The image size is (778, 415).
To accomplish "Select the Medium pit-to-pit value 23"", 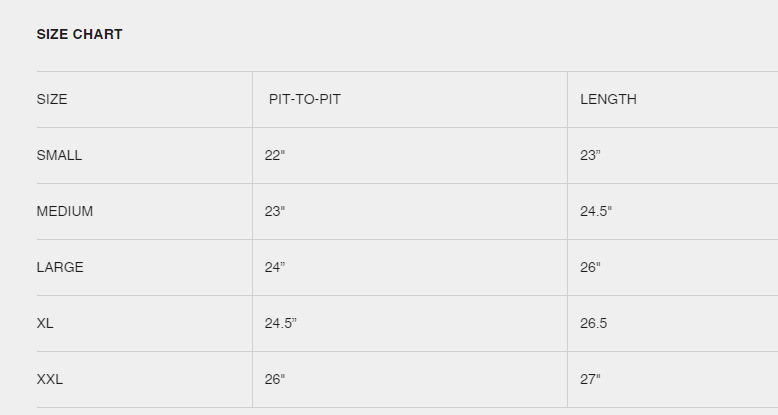I will coord(275,211).
